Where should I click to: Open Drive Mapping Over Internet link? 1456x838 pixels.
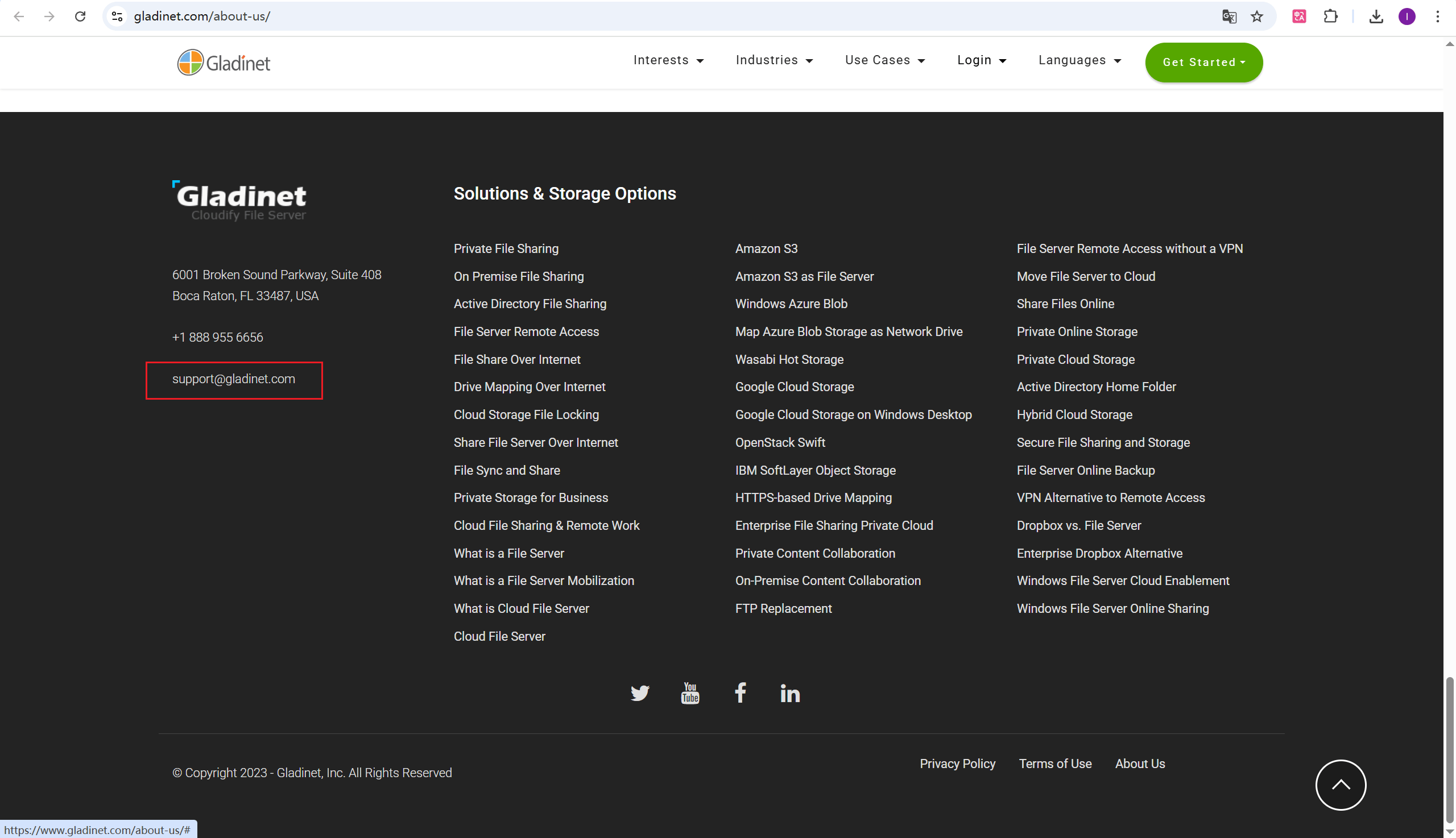coord(530,387)
